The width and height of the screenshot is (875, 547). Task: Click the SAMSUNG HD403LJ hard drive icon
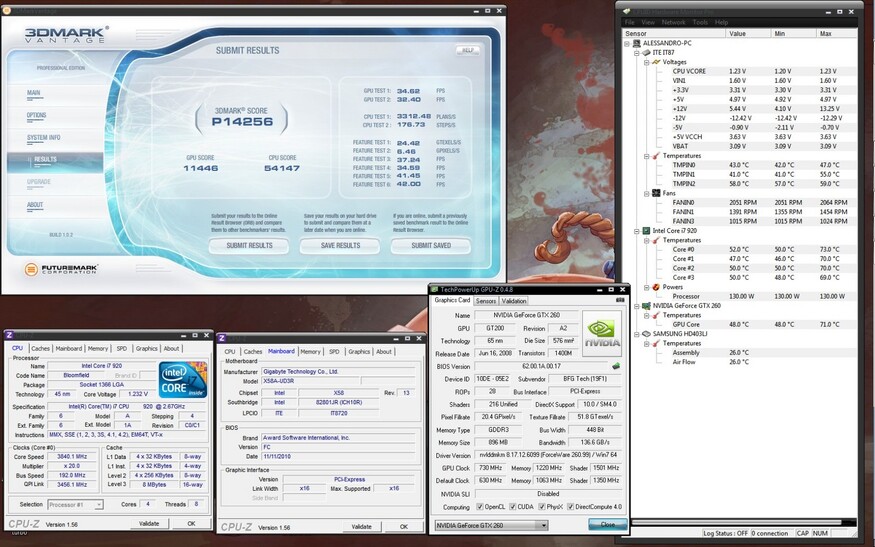[646, 334]
